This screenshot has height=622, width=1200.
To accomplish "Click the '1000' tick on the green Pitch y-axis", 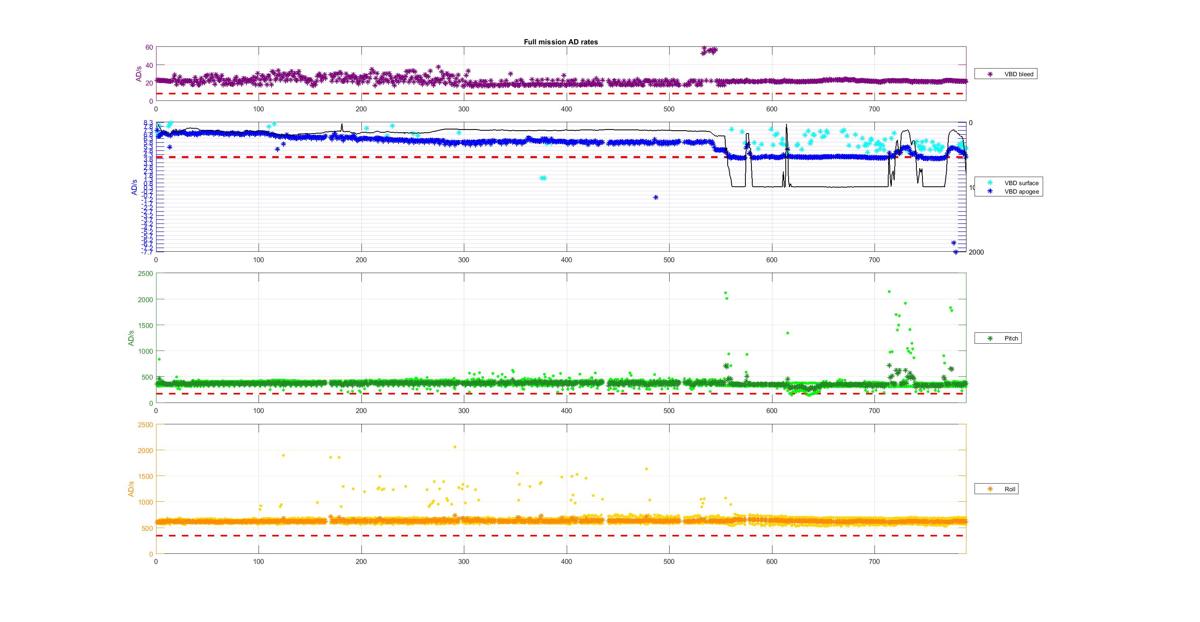I will [x=145, y=351].
